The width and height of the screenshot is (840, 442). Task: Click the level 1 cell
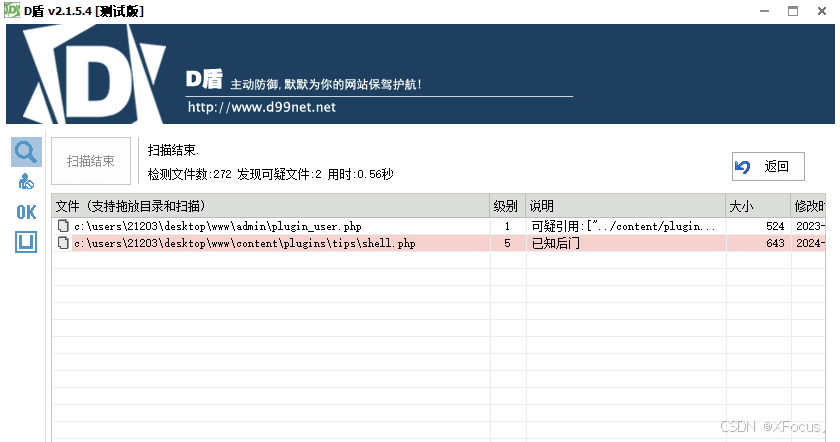pos(507,226)
